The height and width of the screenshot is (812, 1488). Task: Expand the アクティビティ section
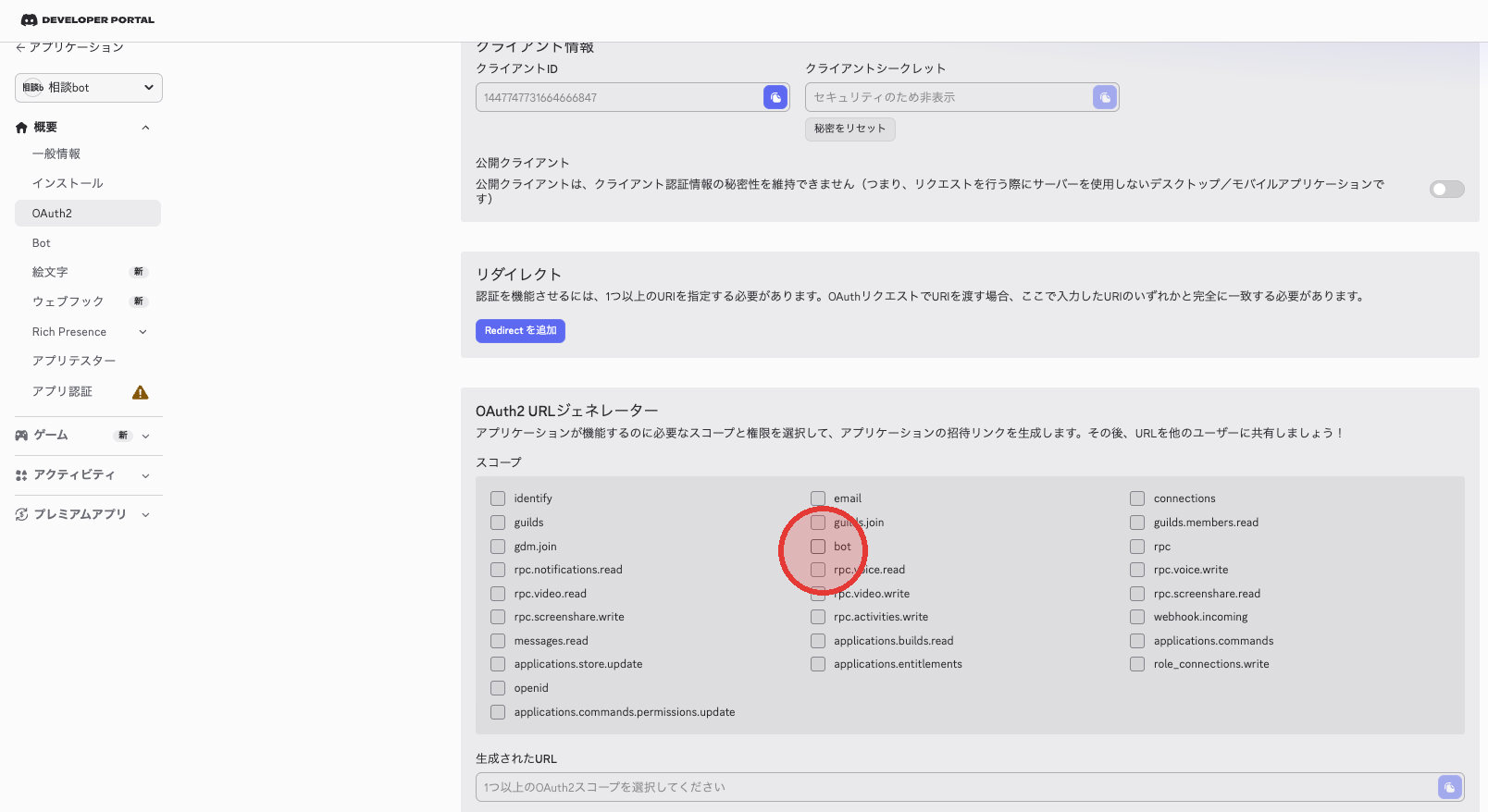[x=145, y=475]
